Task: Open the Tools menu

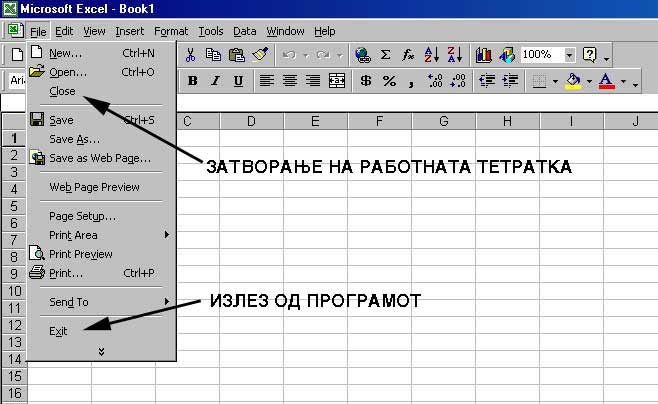Action: coord(211,31)
